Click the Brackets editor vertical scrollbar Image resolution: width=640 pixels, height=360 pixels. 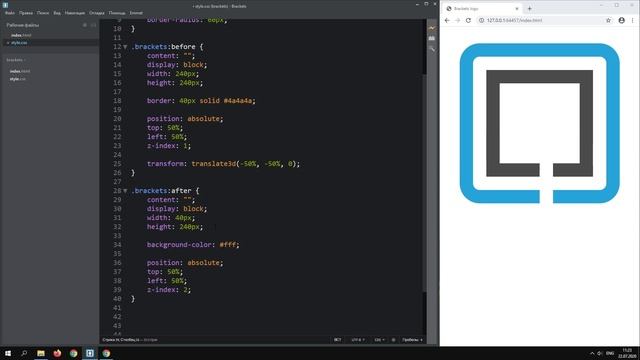(424, 183)
